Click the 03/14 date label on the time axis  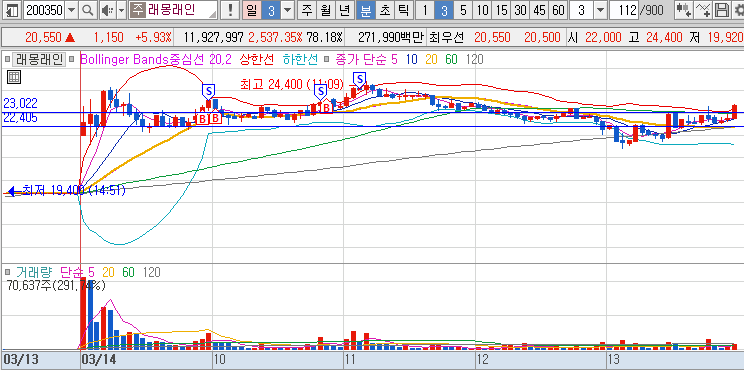tap(99, 358)
